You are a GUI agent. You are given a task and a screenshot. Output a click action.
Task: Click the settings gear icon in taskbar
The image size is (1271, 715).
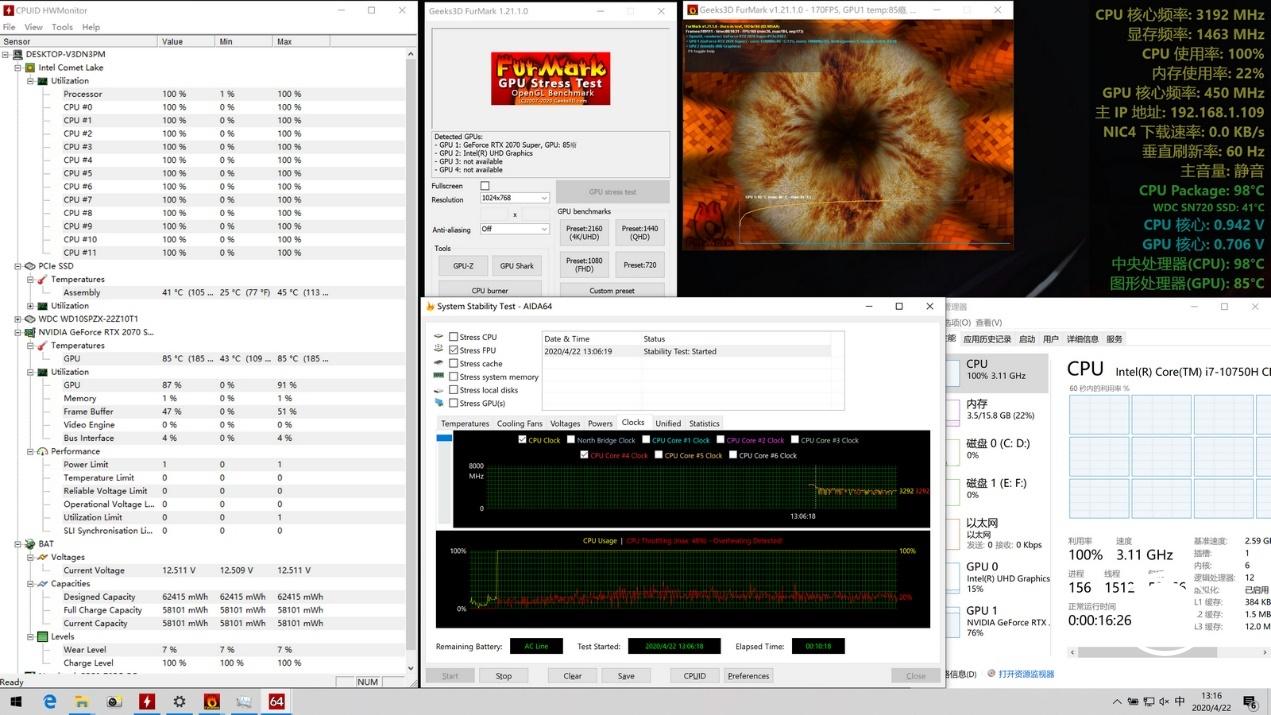[179, 701]
